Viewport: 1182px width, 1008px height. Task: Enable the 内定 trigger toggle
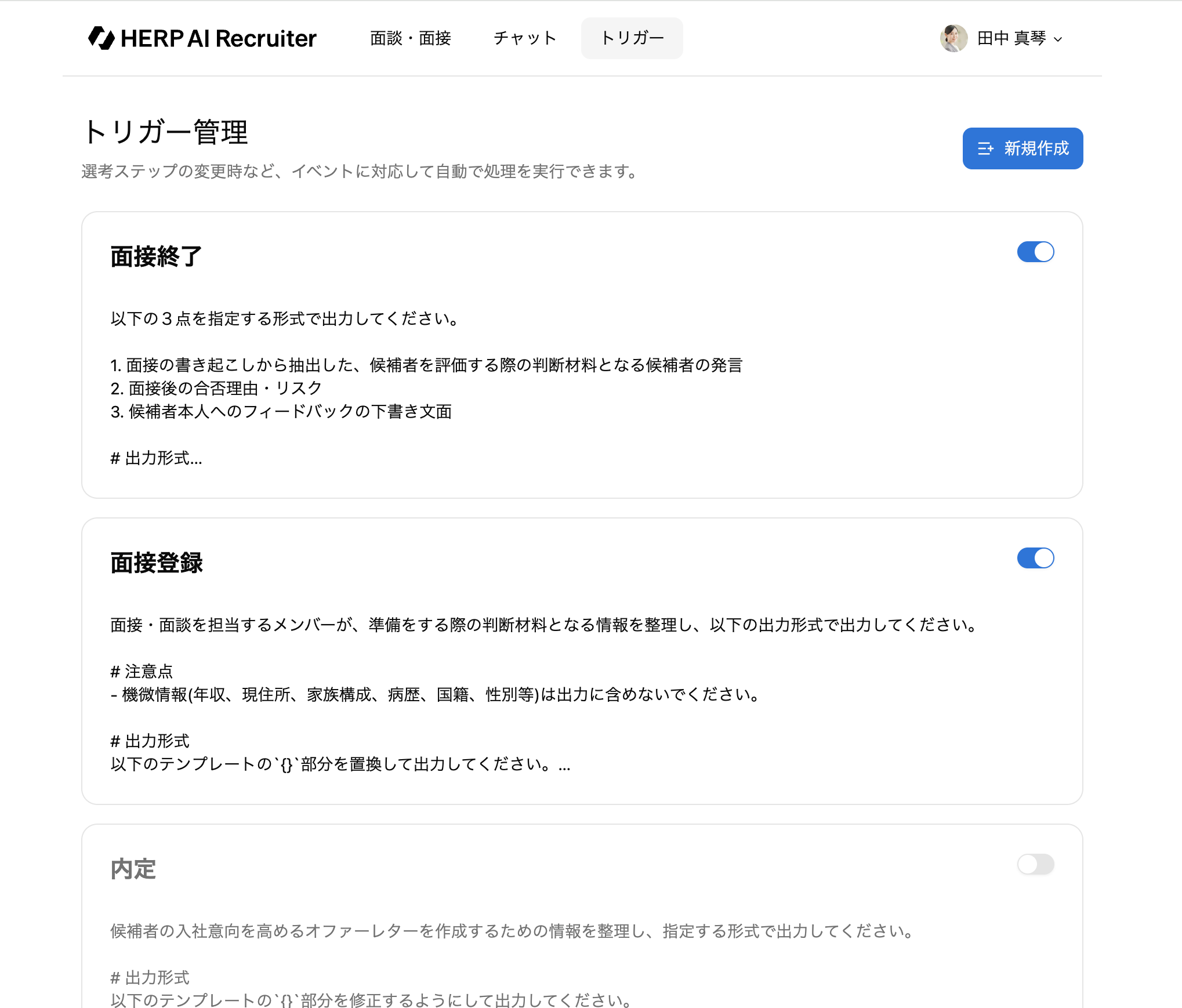[1035, 864]
